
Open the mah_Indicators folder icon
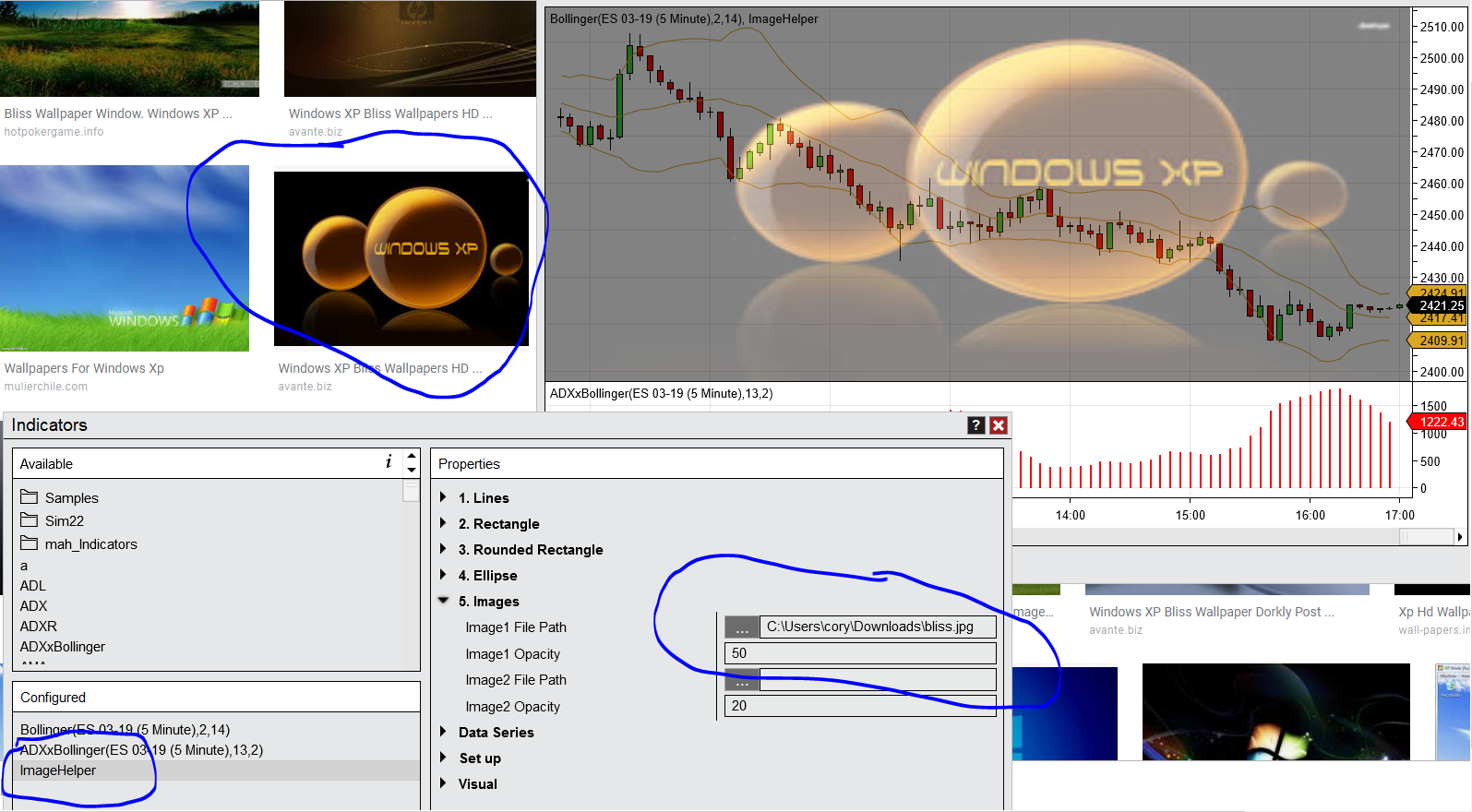coord(30,543)
